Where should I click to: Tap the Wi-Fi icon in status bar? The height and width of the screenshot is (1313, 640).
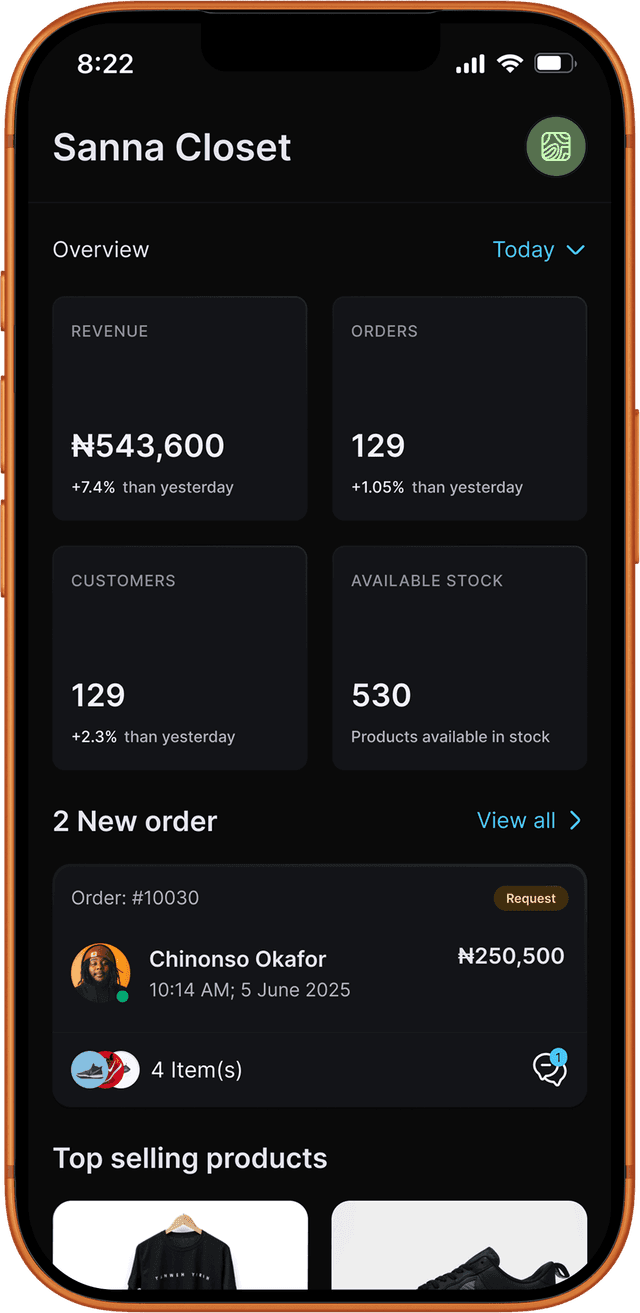coord(510,63)
